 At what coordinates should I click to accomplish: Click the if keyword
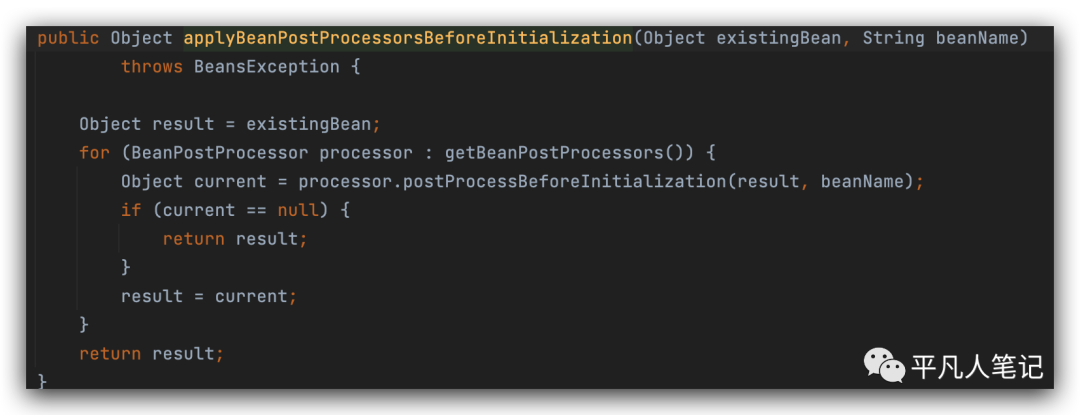coord(131,210)
